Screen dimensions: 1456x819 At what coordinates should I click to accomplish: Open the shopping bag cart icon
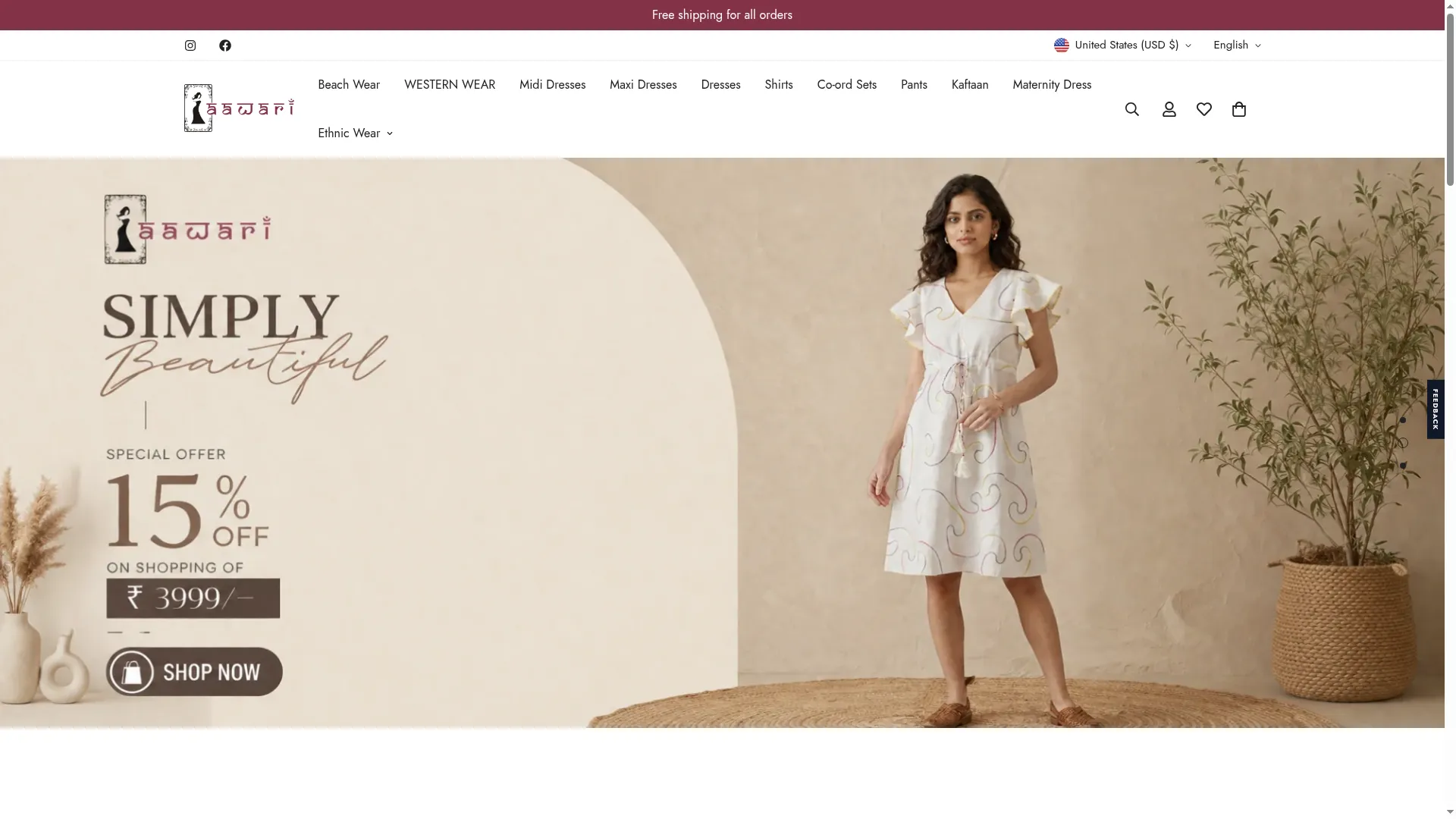pos(1239,109)
